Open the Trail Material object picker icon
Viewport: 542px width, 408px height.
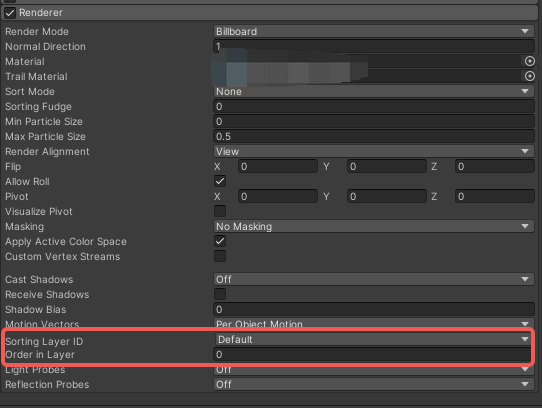click(x=530, y=76)
